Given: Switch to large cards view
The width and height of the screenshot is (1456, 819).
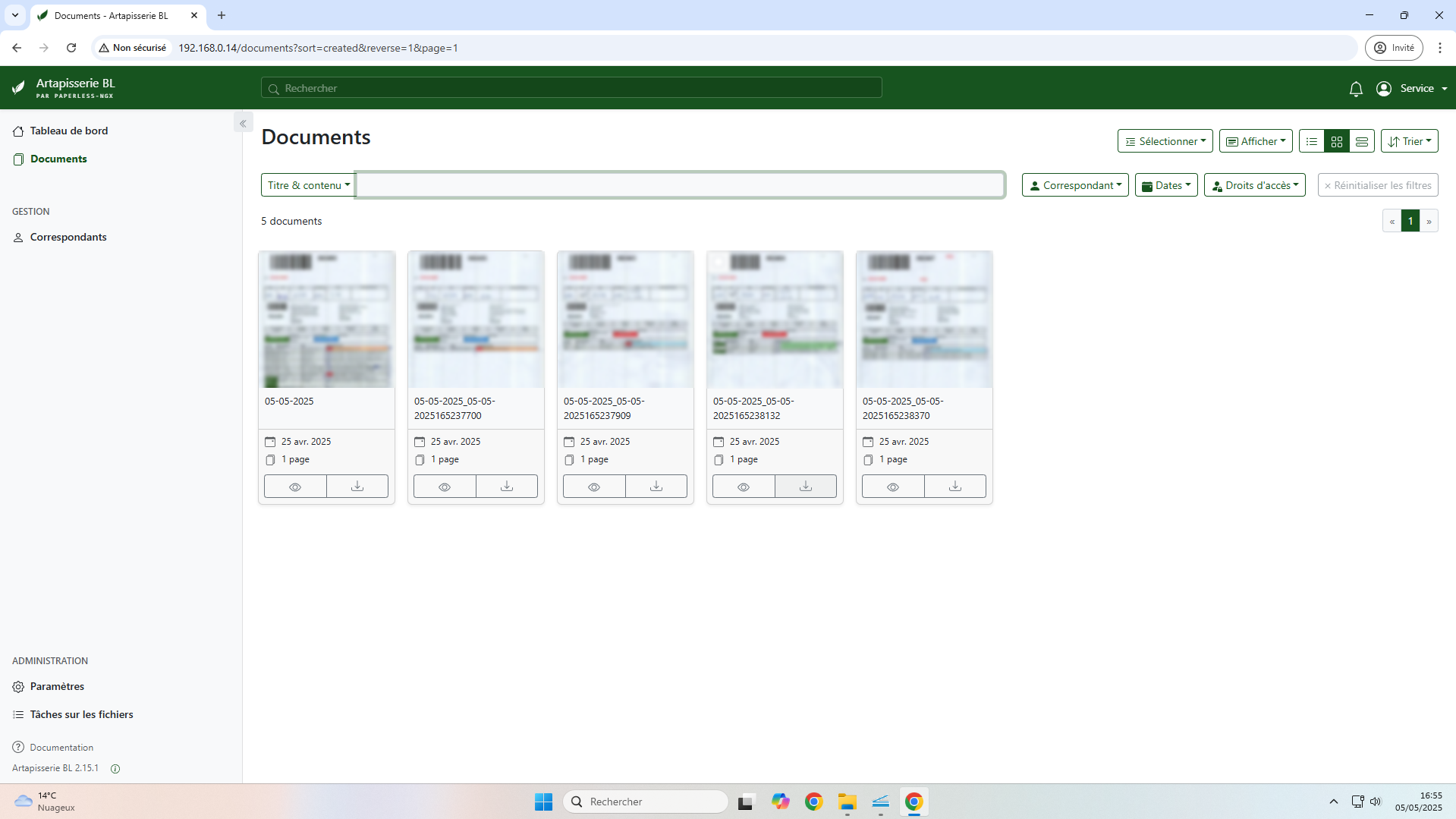Looking at the screenshot, I should click(x=1362, y=141).
